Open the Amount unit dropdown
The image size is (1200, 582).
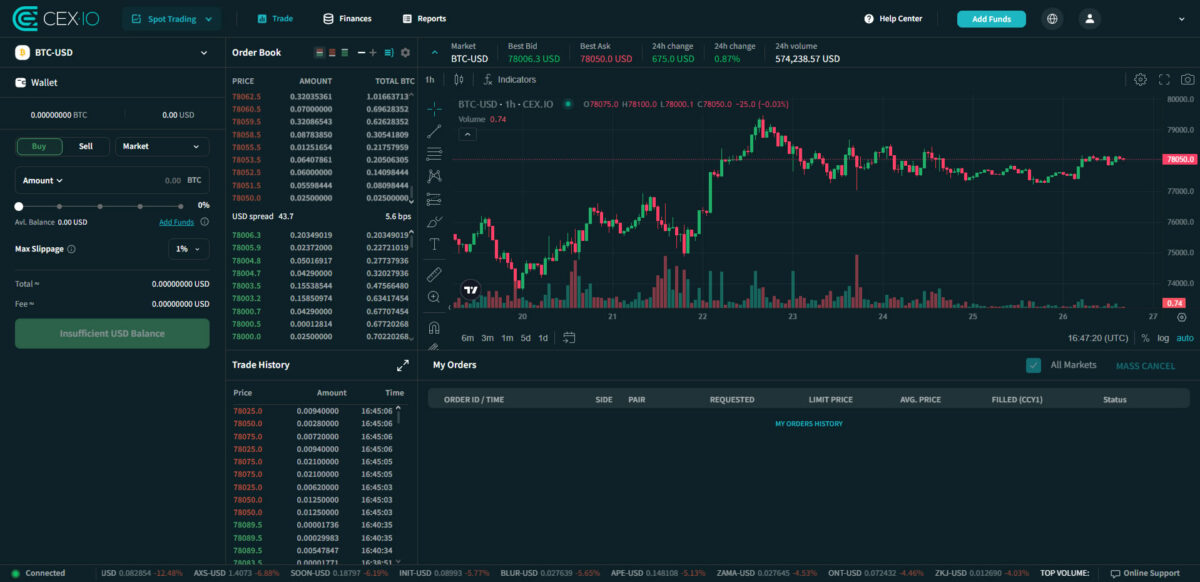click(x=43, y=181)
